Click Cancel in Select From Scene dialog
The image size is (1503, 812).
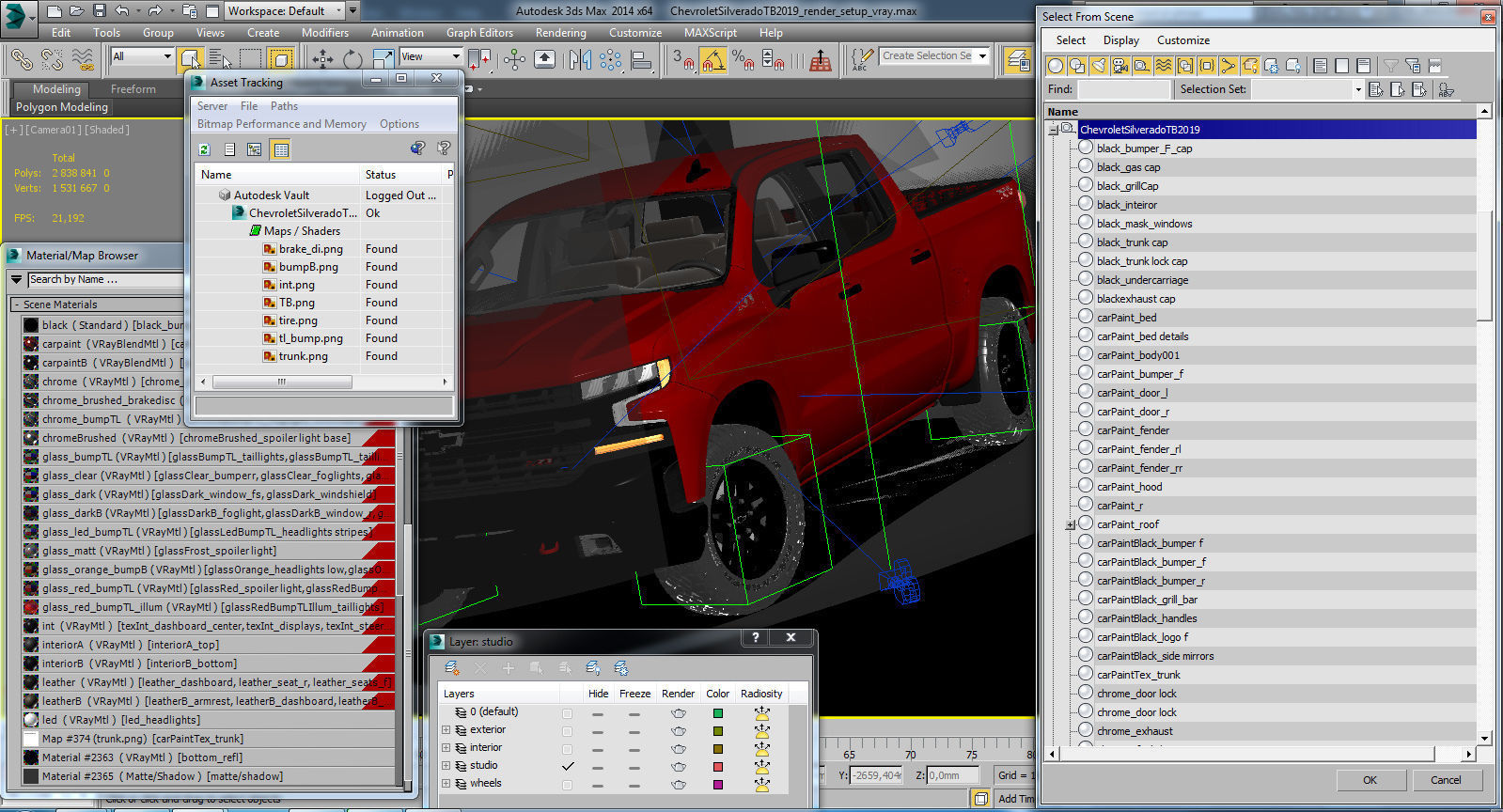tap(1446, 780)
